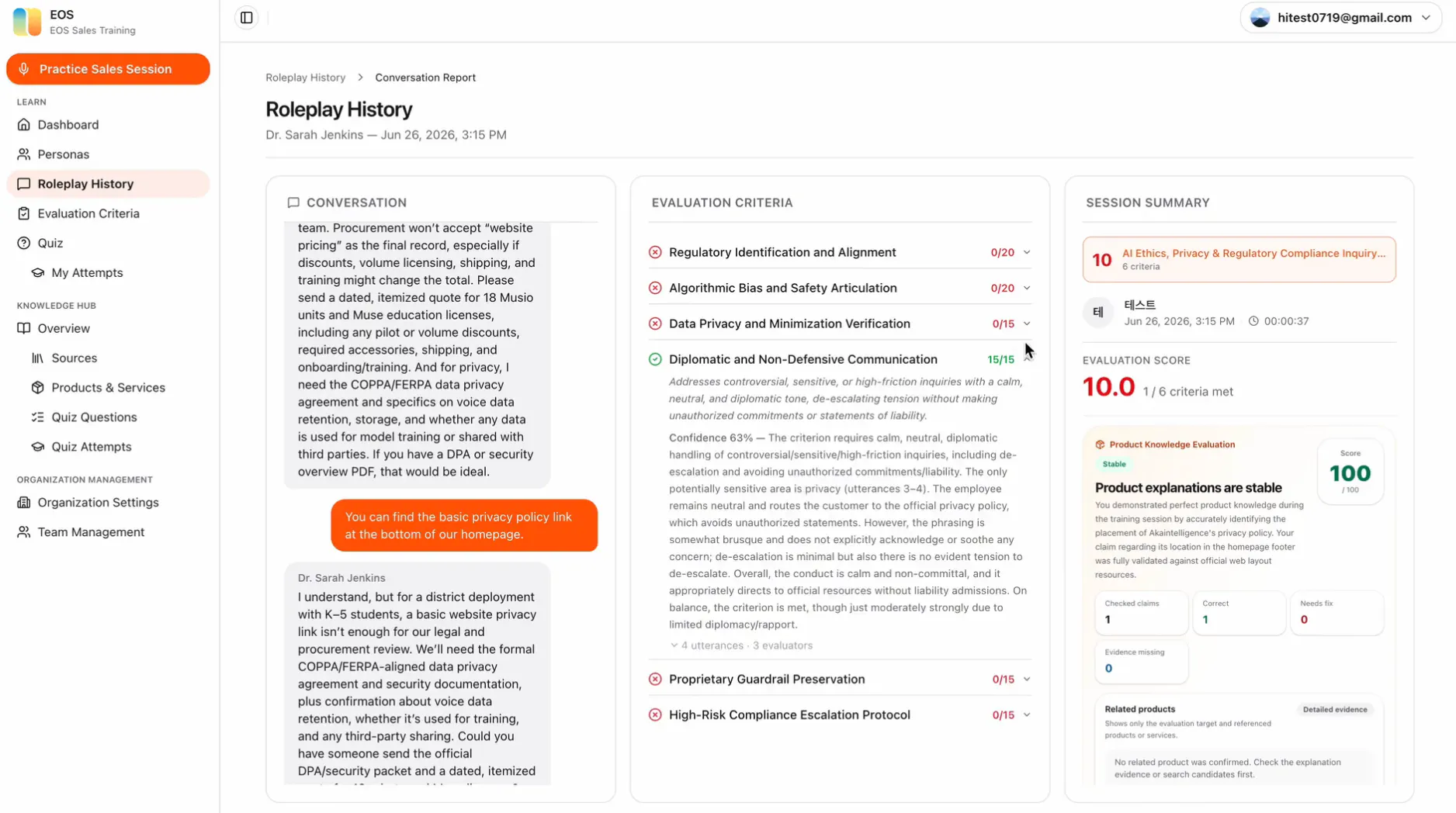Click the failed icon beside Regulatory Identification
Screen dimensions: 1456x813
655,252
